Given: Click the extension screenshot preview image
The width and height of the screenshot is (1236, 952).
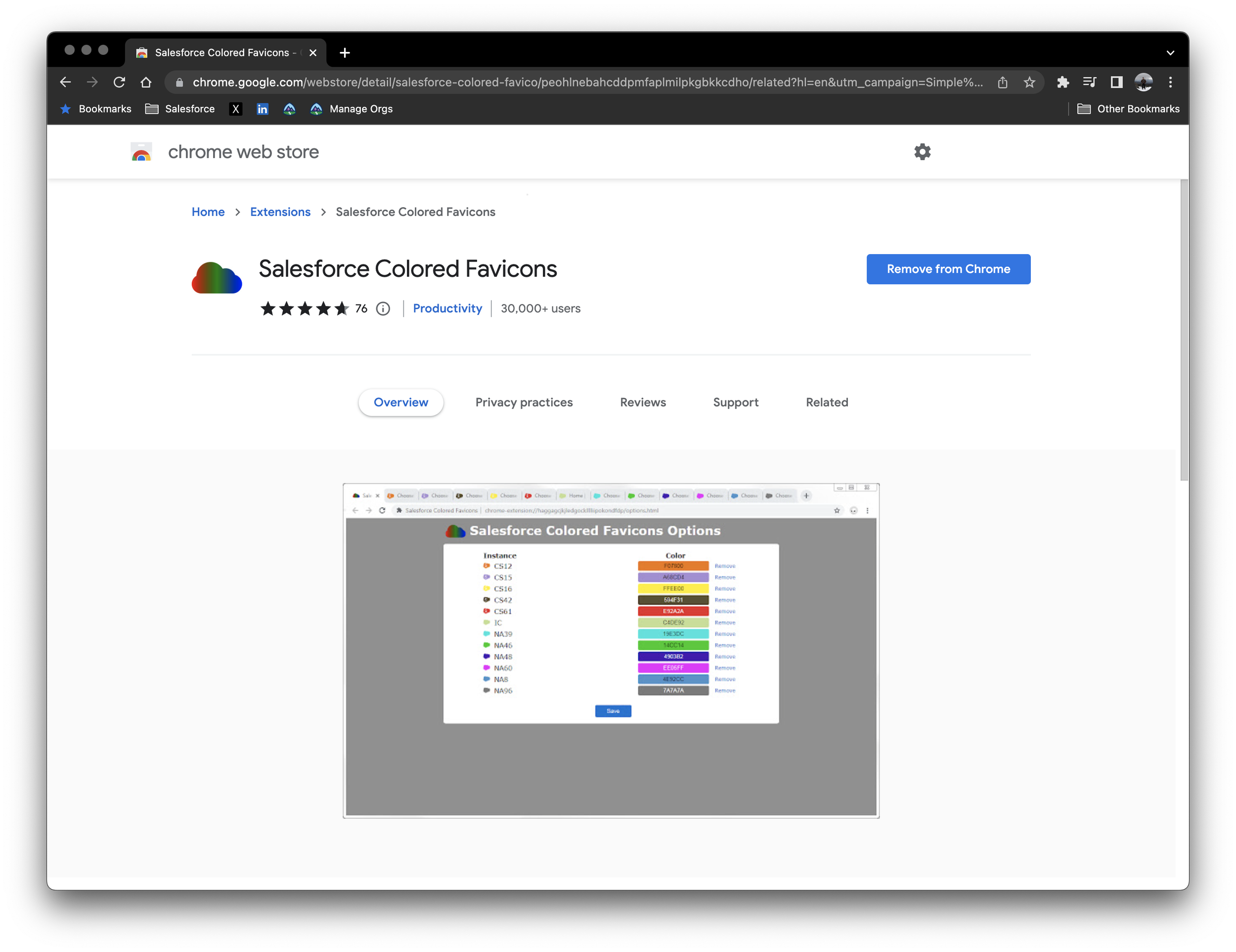Looking at the screenshot, I should click(x=611, y=650).
